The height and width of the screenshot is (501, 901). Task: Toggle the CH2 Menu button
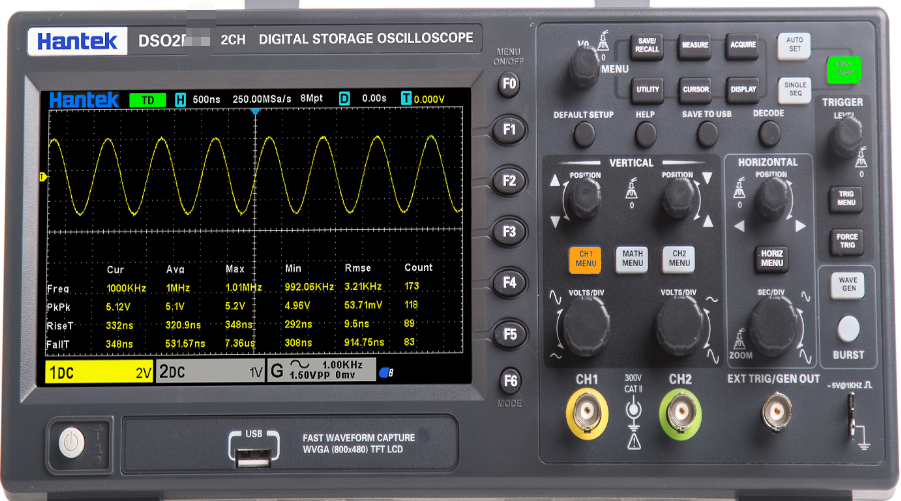[x=679, y=259]
